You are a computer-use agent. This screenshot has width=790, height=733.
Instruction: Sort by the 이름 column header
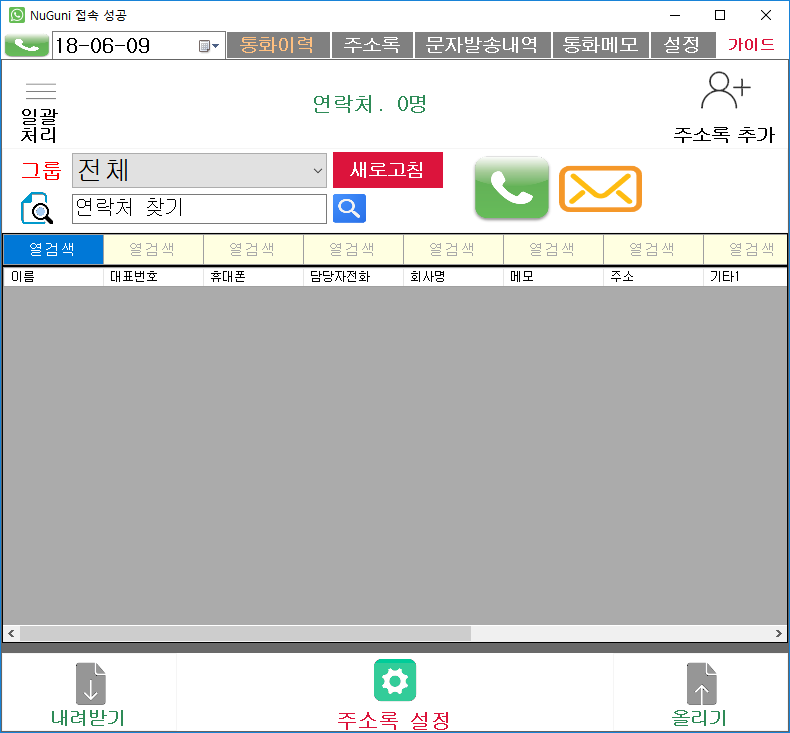pos(53,277)
